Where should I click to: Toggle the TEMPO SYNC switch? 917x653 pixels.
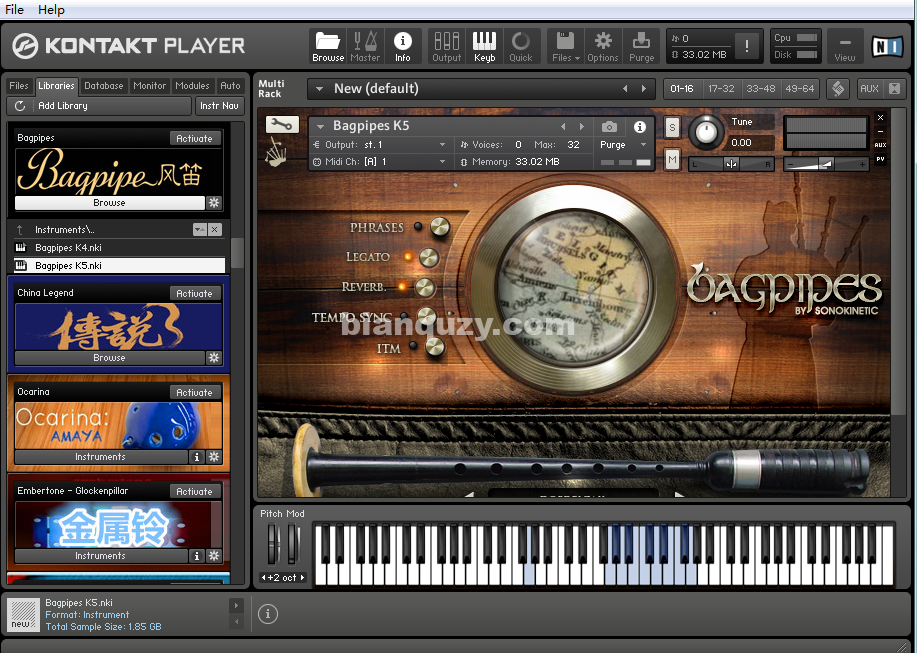(427, 316)
